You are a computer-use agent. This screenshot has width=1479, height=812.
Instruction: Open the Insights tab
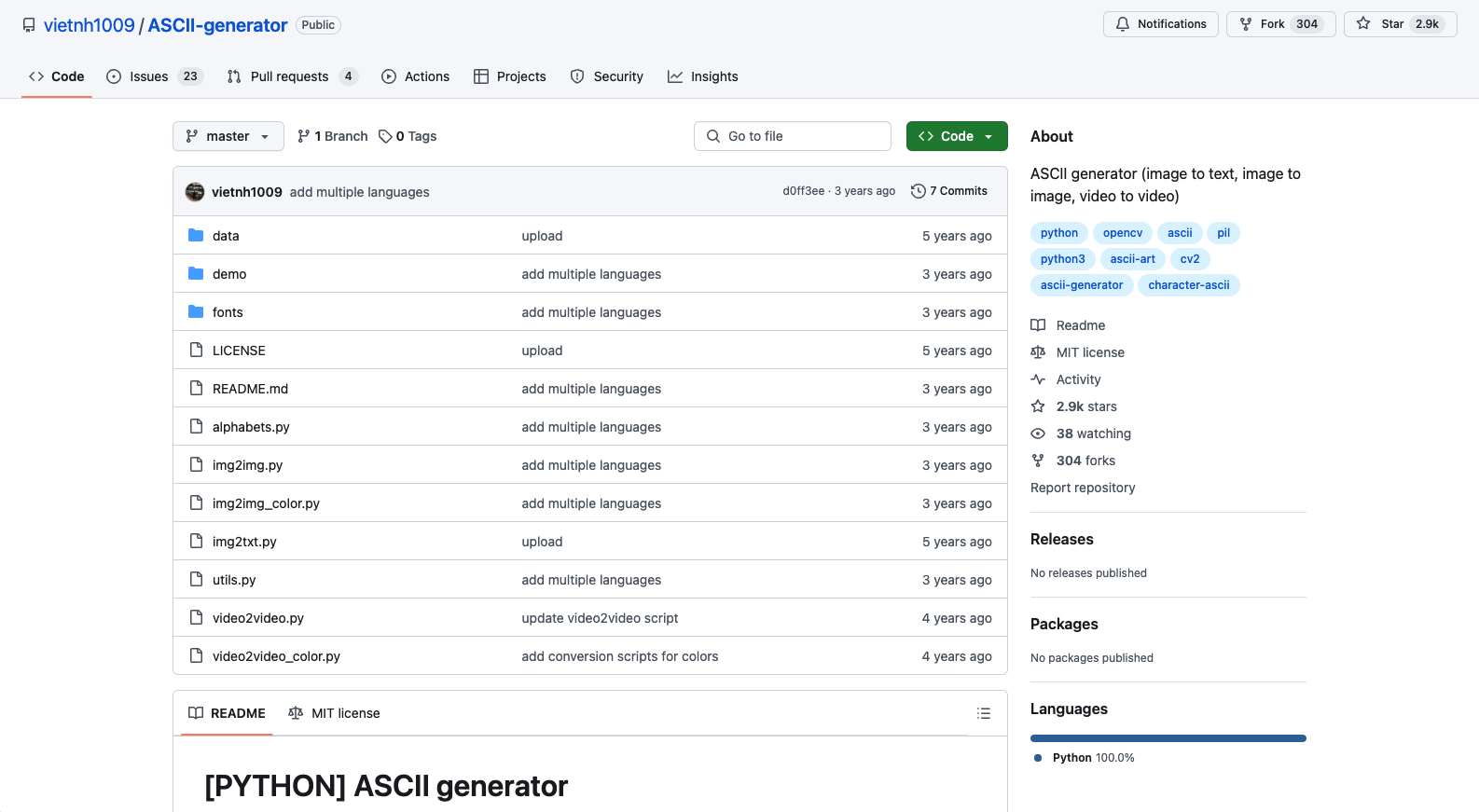tap(703, 76)
